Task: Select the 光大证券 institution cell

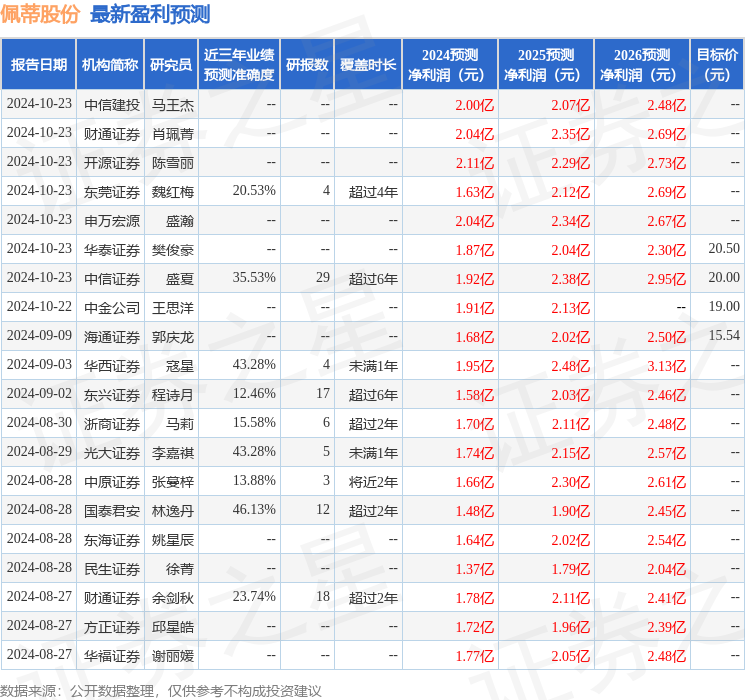Action: [112, 453]
